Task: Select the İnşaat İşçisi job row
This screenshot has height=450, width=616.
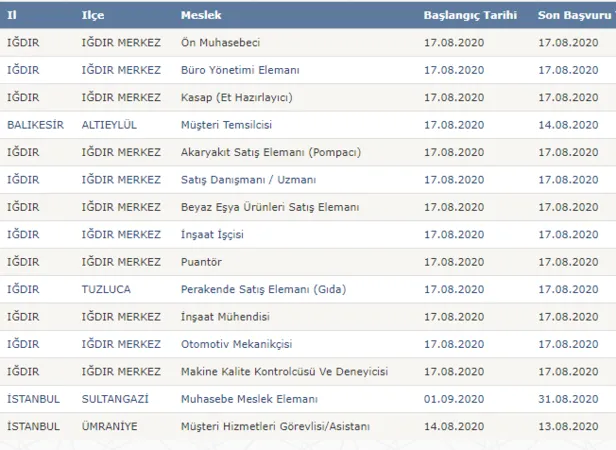Action: (x=212, y=234)
